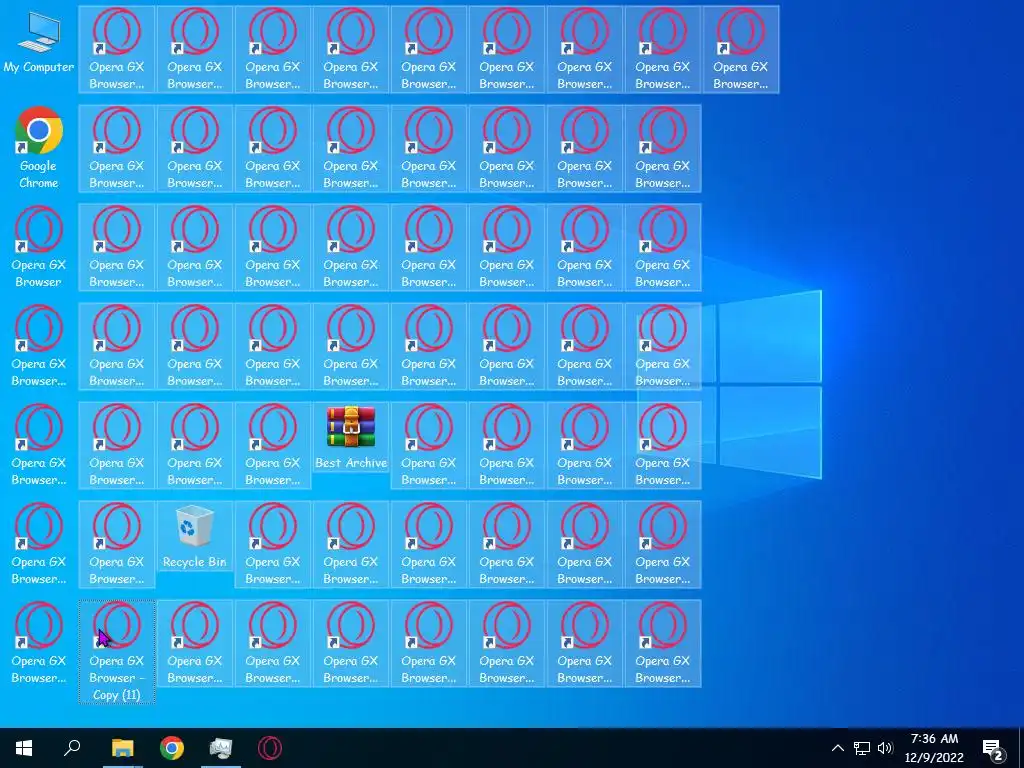Show hidden system tray icons
This screenshot has height=768, width=1024.
(838, 748)
